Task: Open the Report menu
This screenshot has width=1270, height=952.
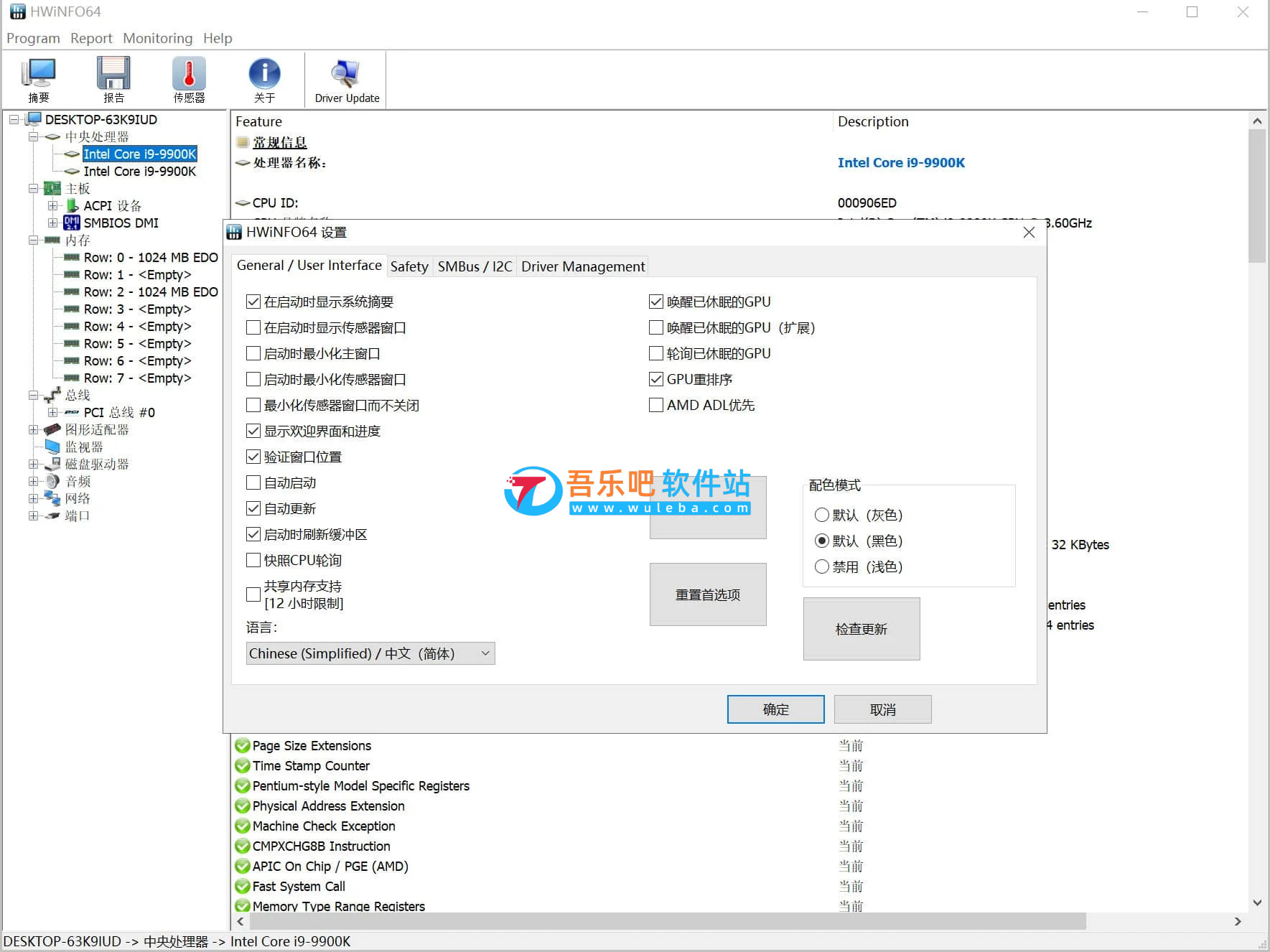Action: [91, 38]
